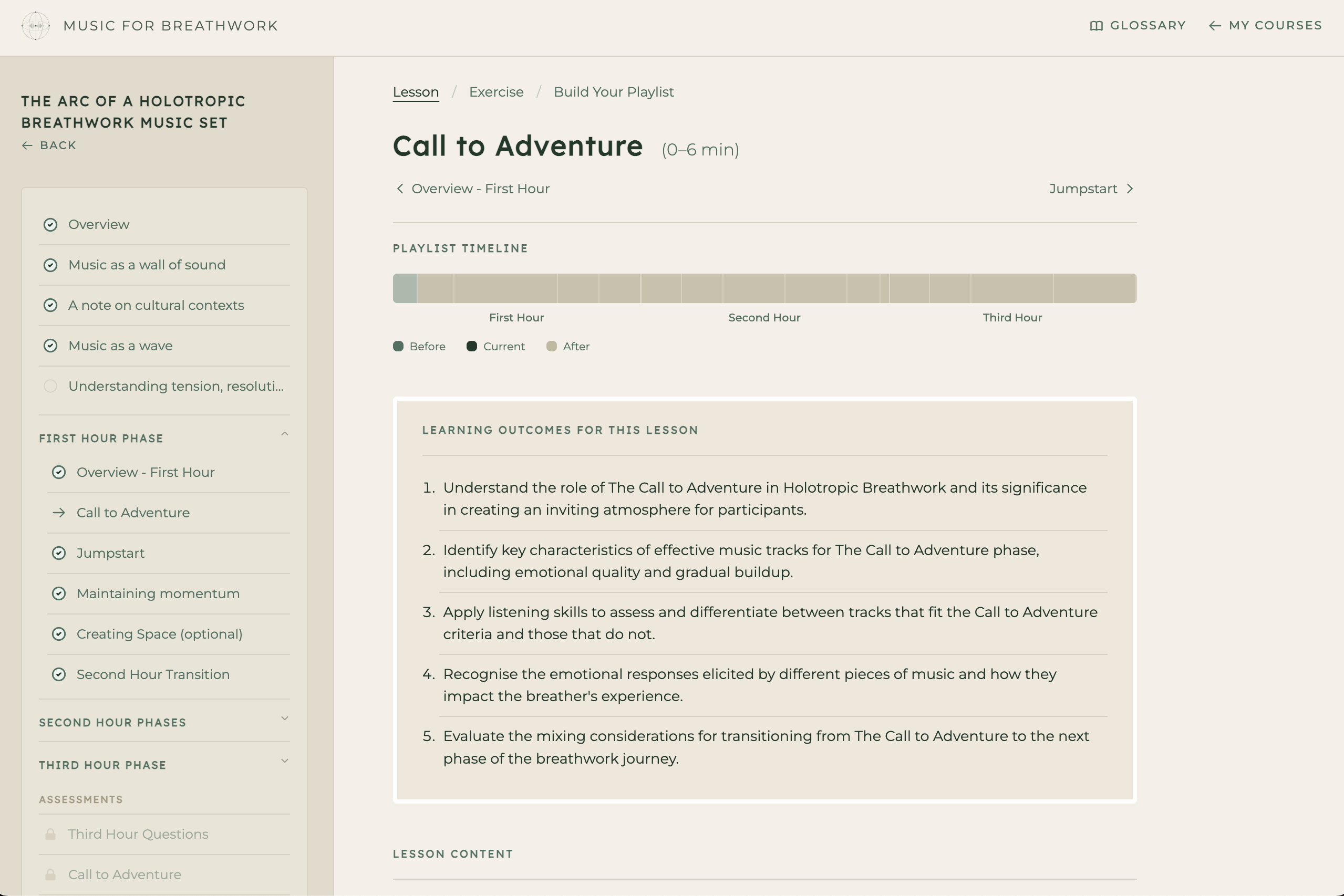The height and width of the screenshot is (896, 1344).
Task: Click the My Courses back arrow icon
Action: 1215,26
